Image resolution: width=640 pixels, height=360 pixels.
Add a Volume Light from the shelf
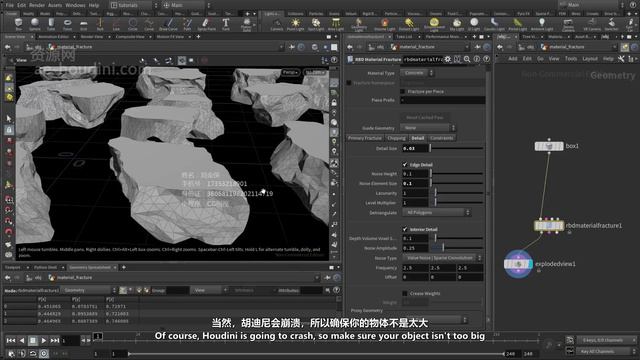(x=384, y=24)
